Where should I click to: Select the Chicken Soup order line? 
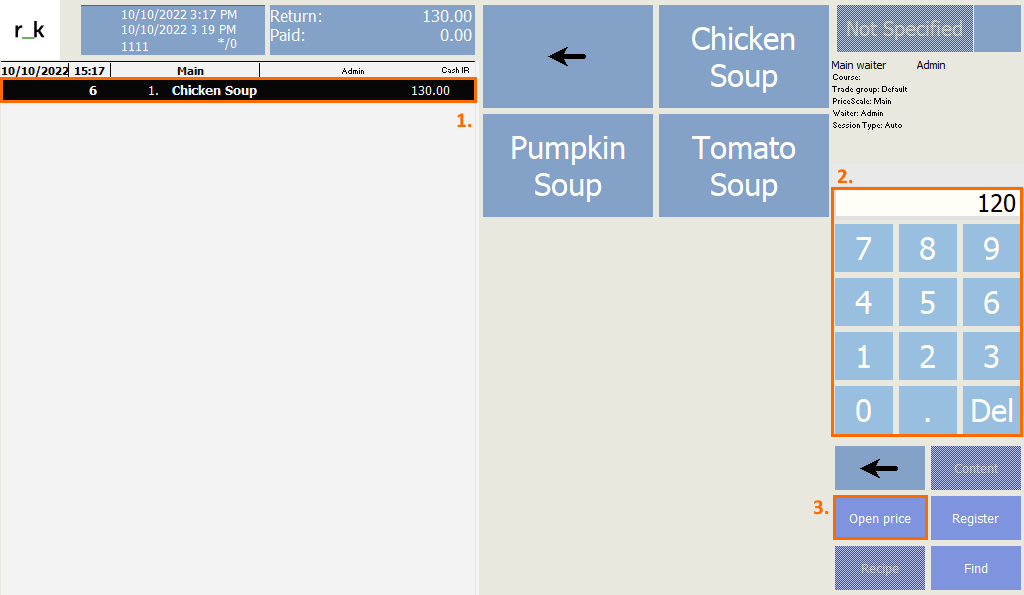(x=238, y=90)
